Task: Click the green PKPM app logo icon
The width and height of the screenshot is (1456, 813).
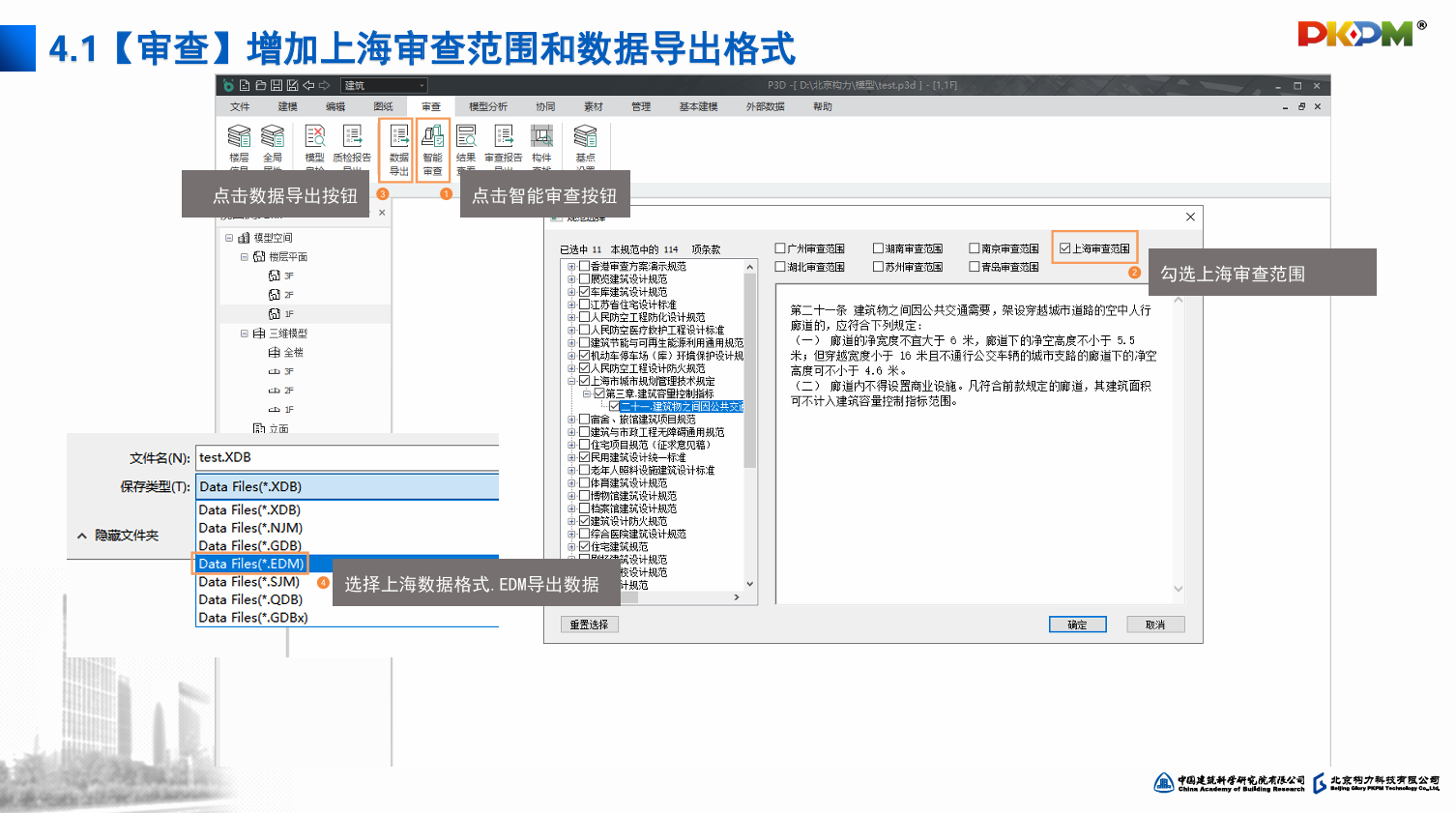Action: pos(228,85)
